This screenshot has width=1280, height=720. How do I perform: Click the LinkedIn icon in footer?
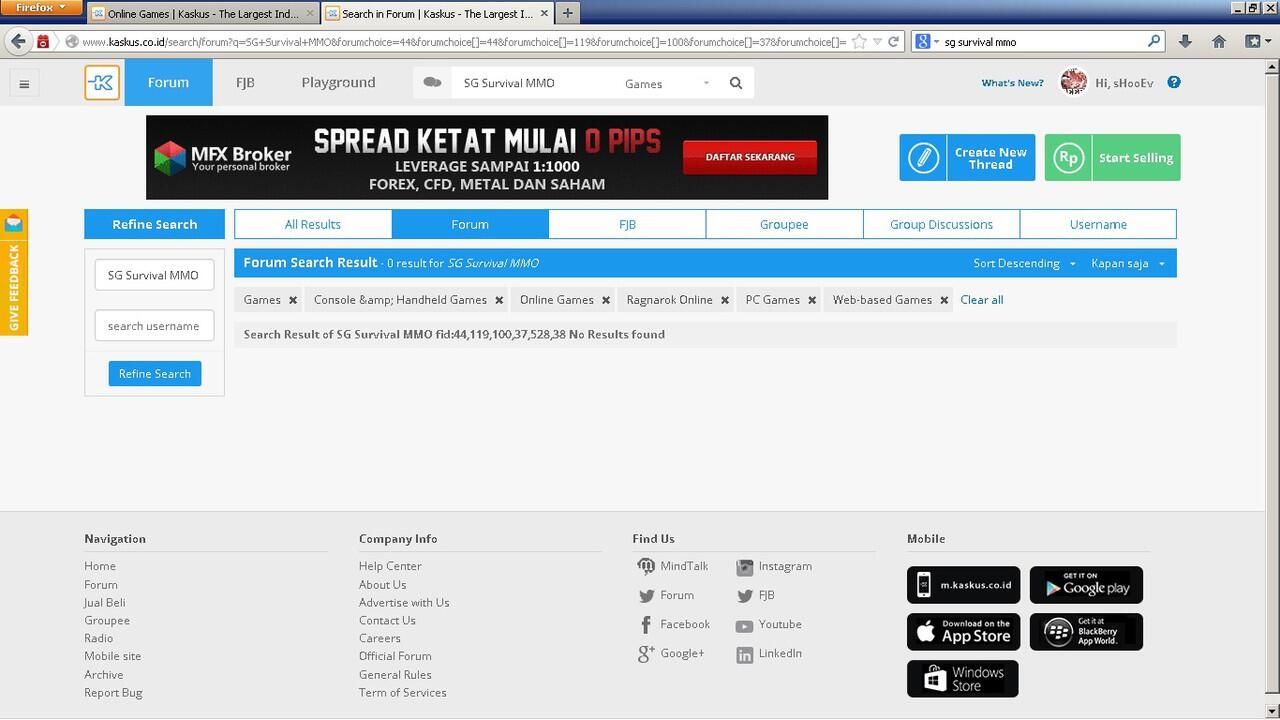[744, 655]
